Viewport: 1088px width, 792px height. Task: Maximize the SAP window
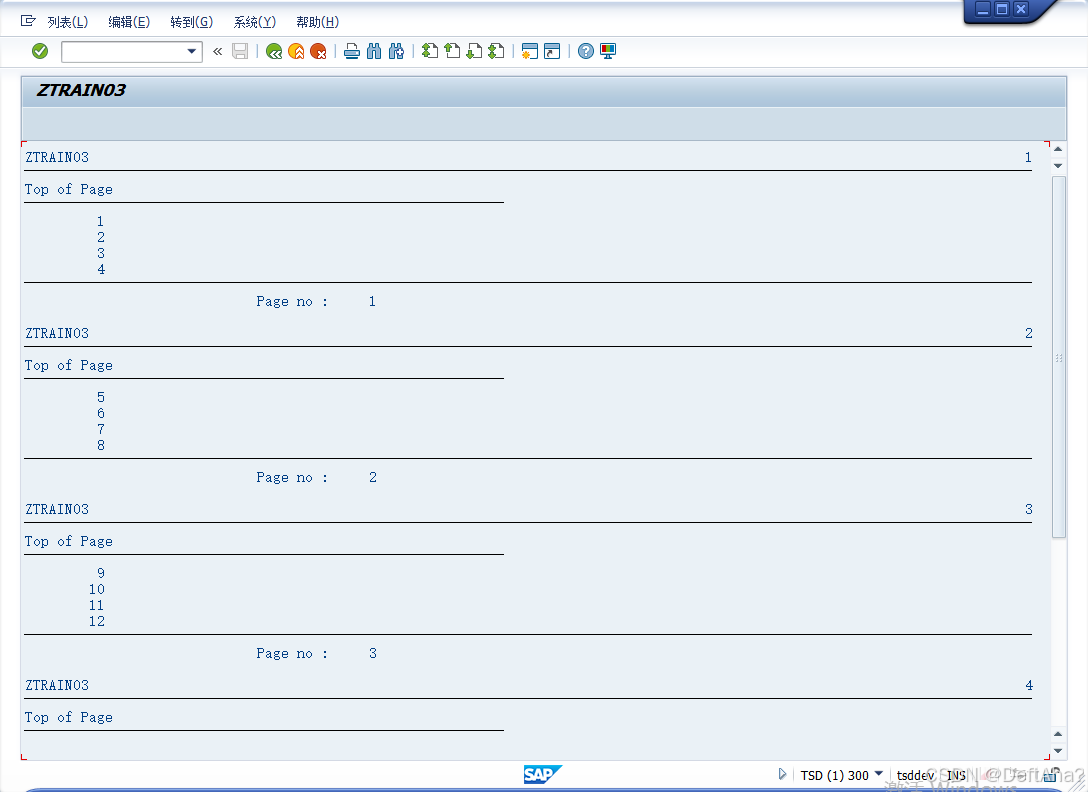[x=1002, y=9]
